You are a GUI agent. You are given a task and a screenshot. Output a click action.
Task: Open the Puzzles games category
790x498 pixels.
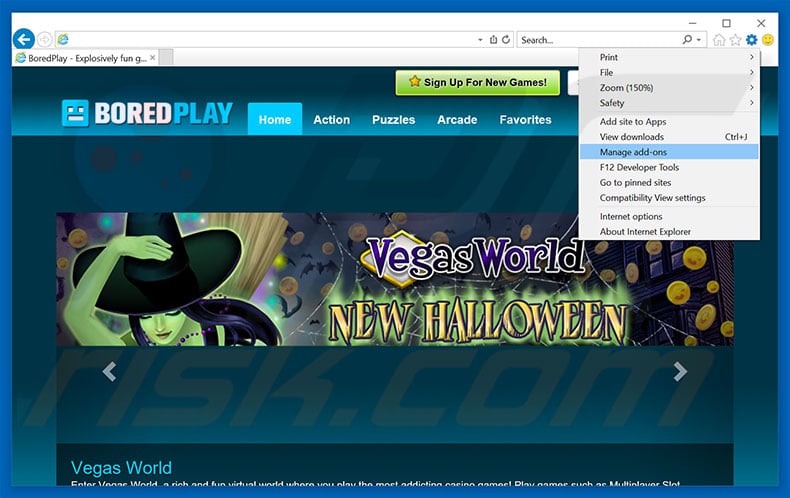tap(393, 119)
